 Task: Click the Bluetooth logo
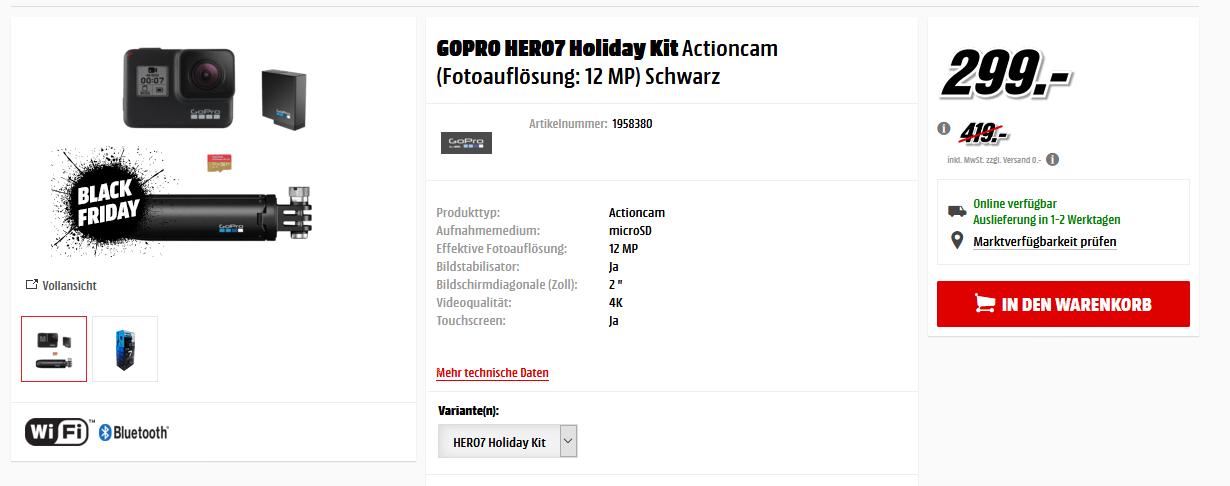[134, 433]
